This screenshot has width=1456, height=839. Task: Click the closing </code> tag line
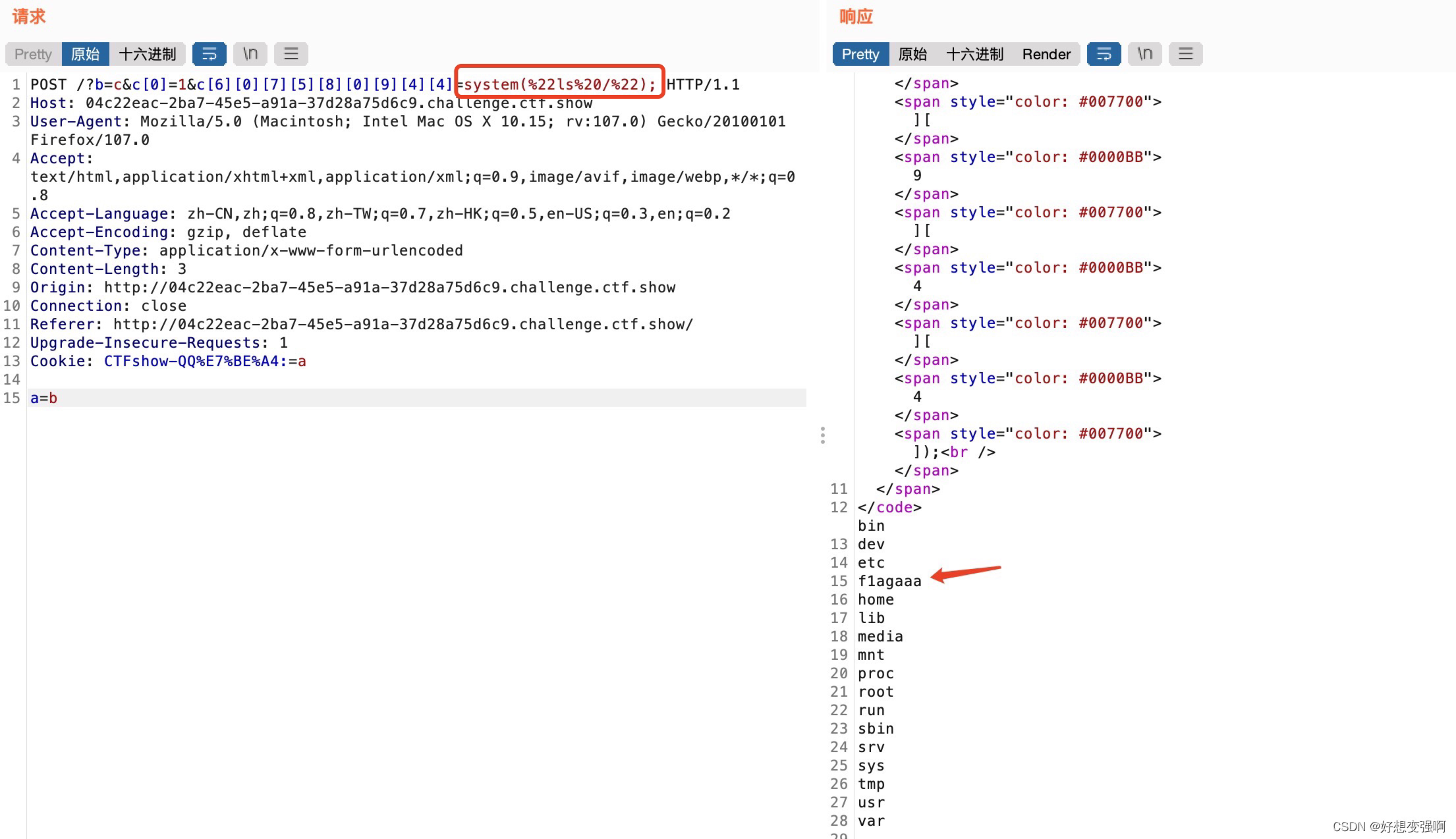889,507
